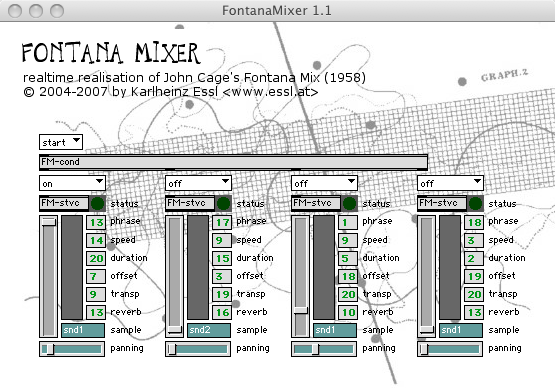
Task: Click second channel's speed value 9
Action: coord(222,240)
